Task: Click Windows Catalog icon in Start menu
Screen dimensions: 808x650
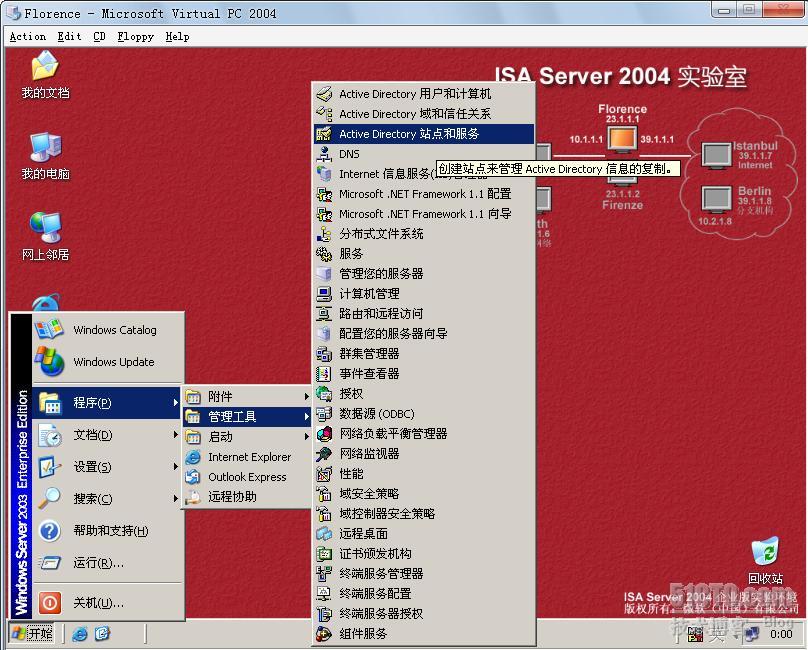Action: [49, 329]
